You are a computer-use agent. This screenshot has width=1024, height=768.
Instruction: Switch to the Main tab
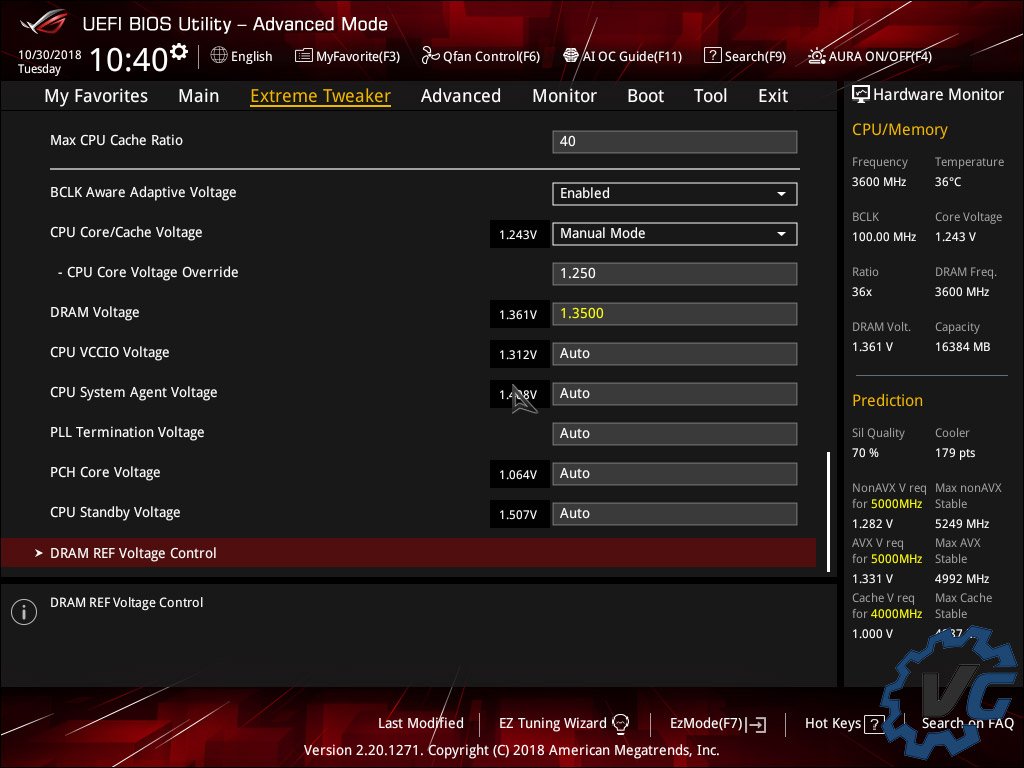click(x=199, y=96)
